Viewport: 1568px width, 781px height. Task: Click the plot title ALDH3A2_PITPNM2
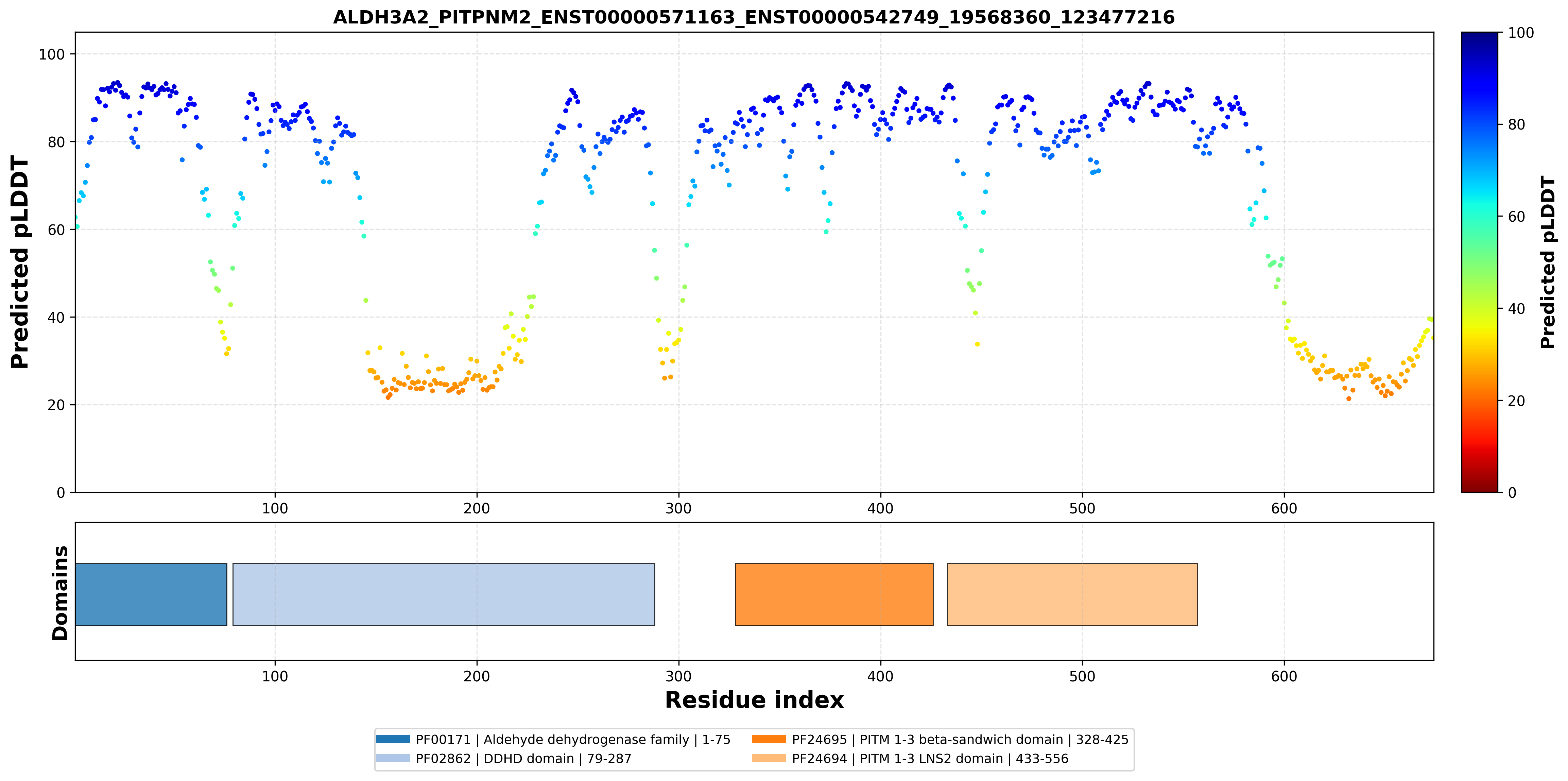pos(754,17)
